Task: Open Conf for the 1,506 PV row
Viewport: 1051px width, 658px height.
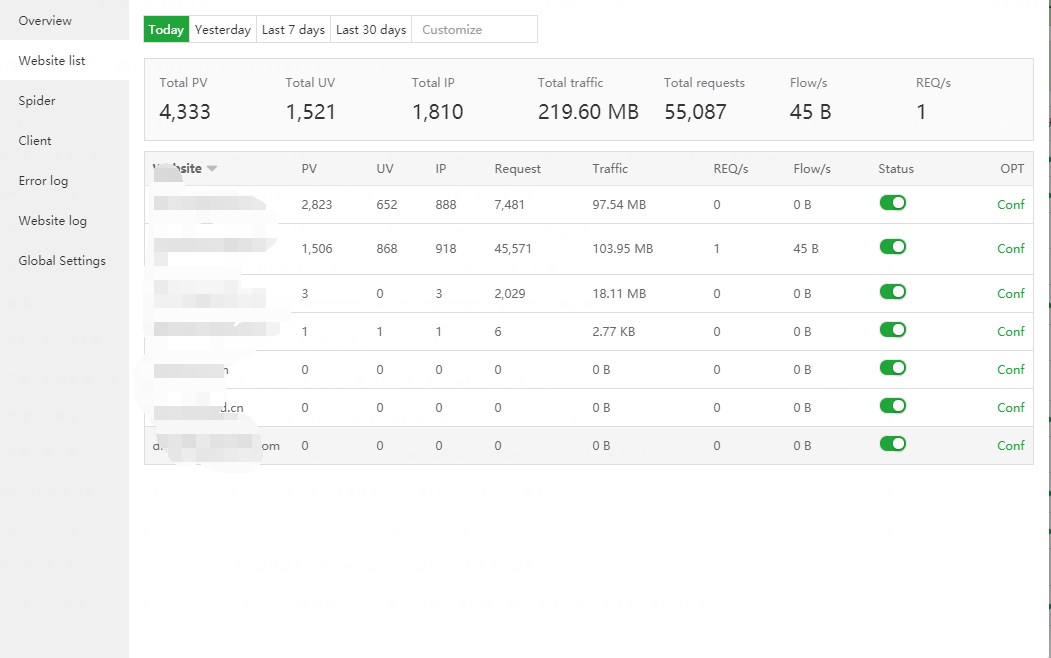Action: tap(1010, 249)
